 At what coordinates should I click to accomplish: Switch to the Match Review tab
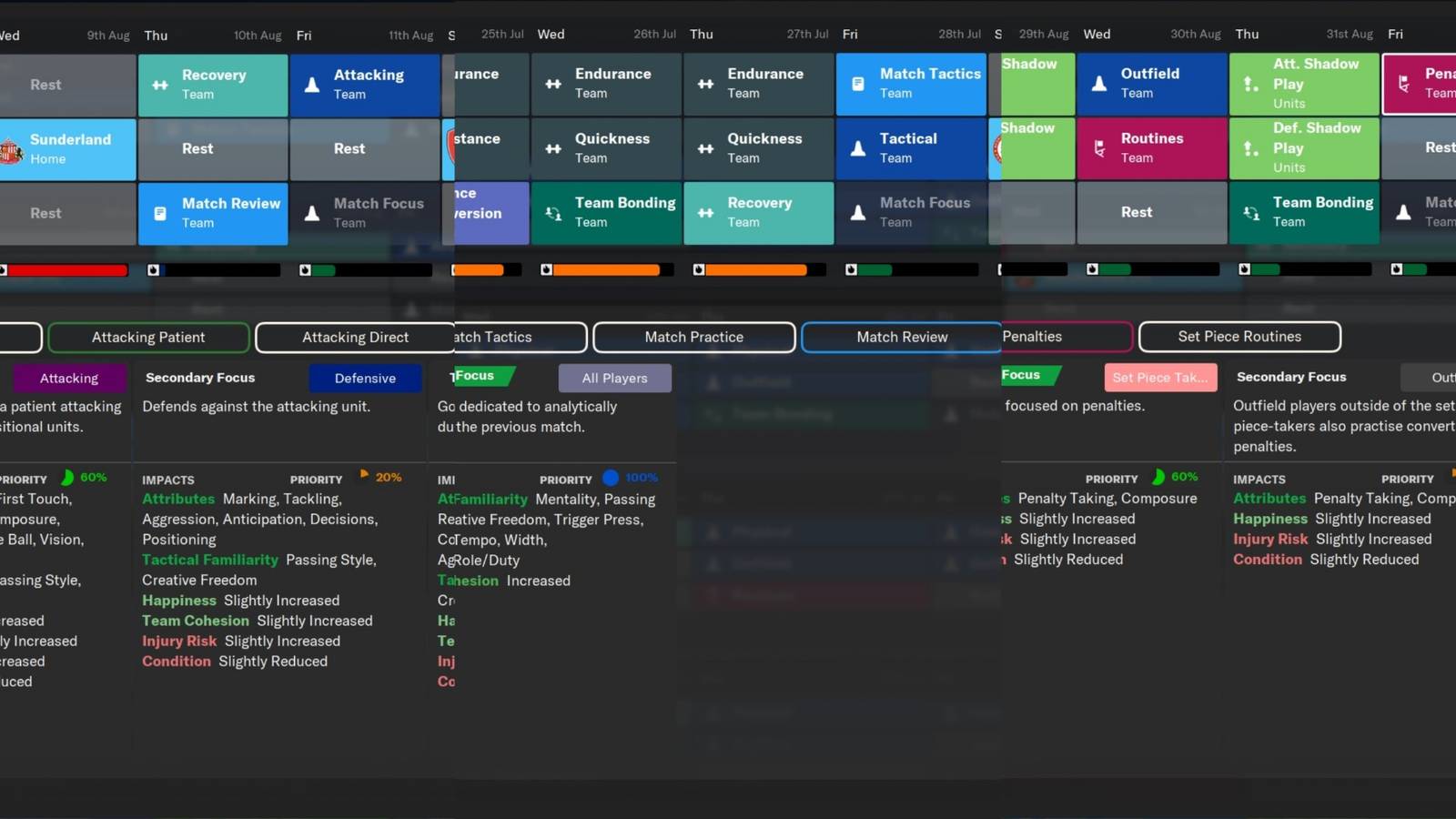click(x=900, y=337)
